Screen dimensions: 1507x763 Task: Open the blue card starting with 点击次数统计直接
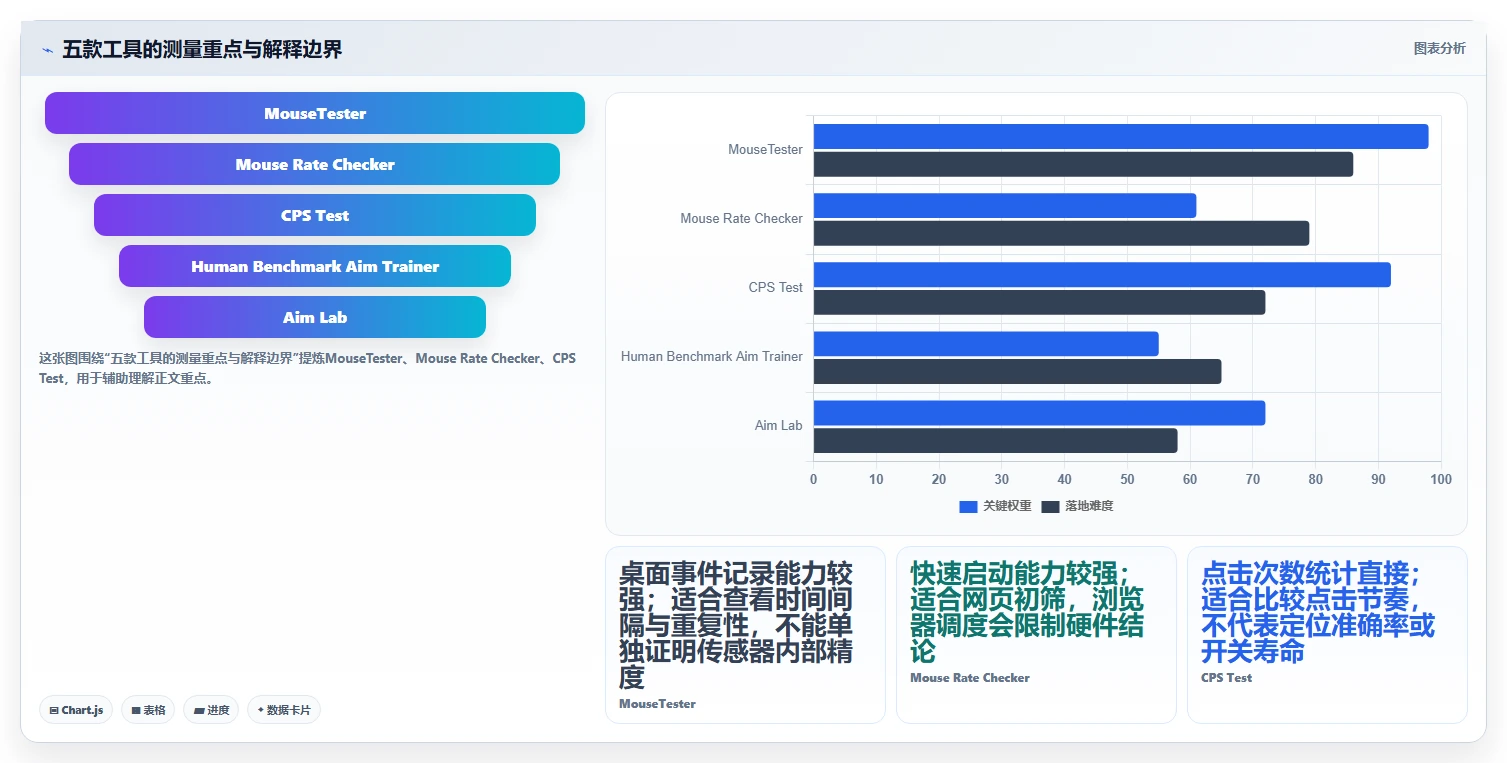click(1327, 635)
